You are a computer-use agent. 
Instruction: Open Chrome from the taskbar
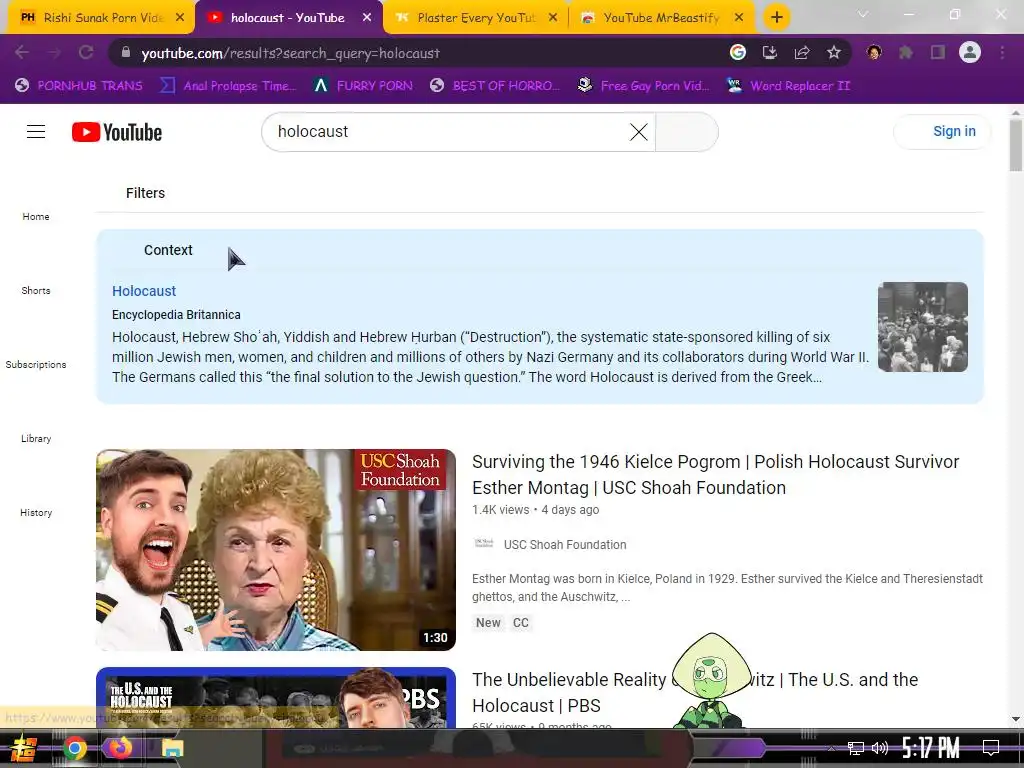coord(74,748)
